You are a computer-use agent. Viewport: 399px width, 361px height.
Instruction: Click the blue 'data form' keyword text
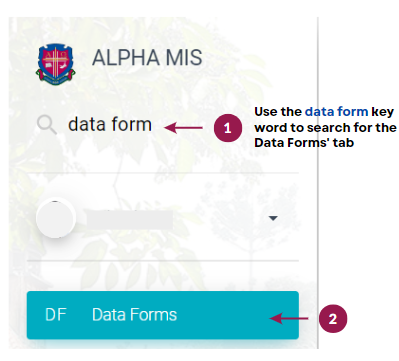coord(336,112)
